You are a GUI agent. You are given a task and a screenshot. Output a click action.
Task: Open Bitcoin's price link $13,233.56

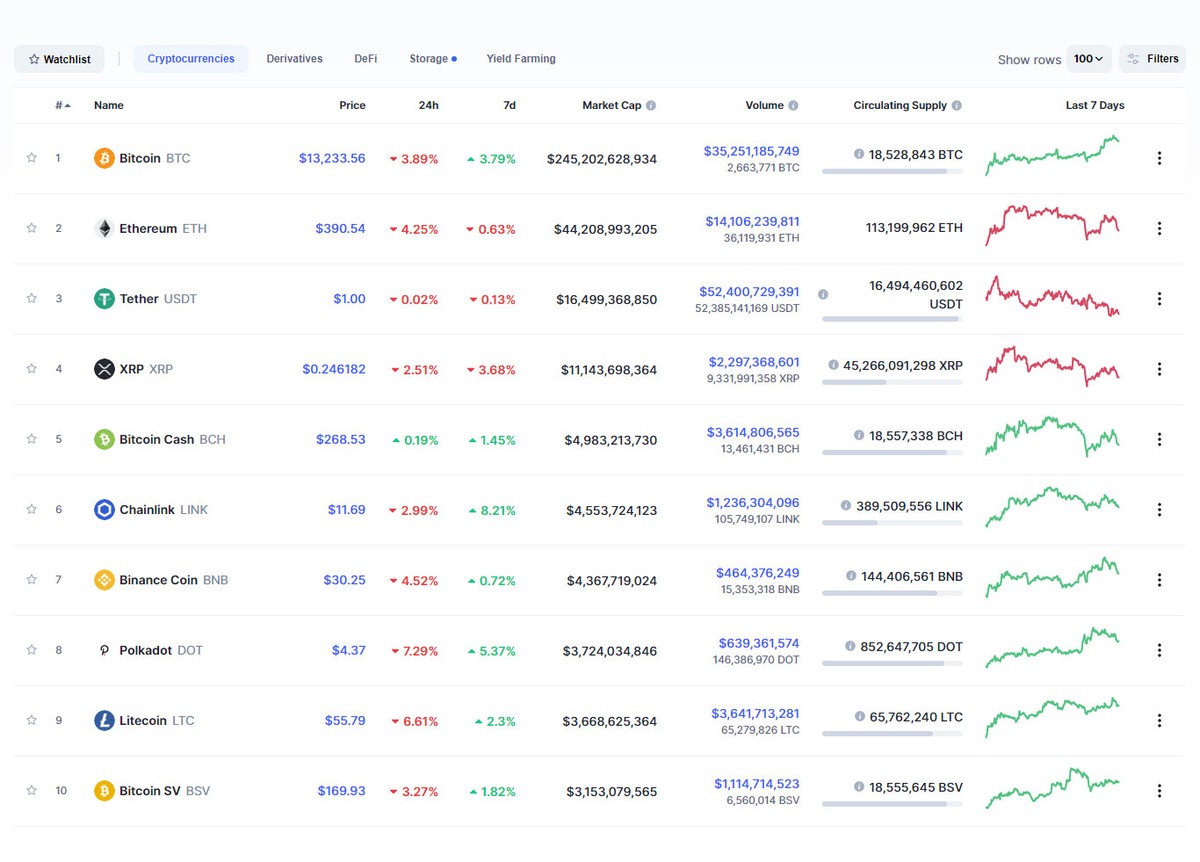point(332,158)
